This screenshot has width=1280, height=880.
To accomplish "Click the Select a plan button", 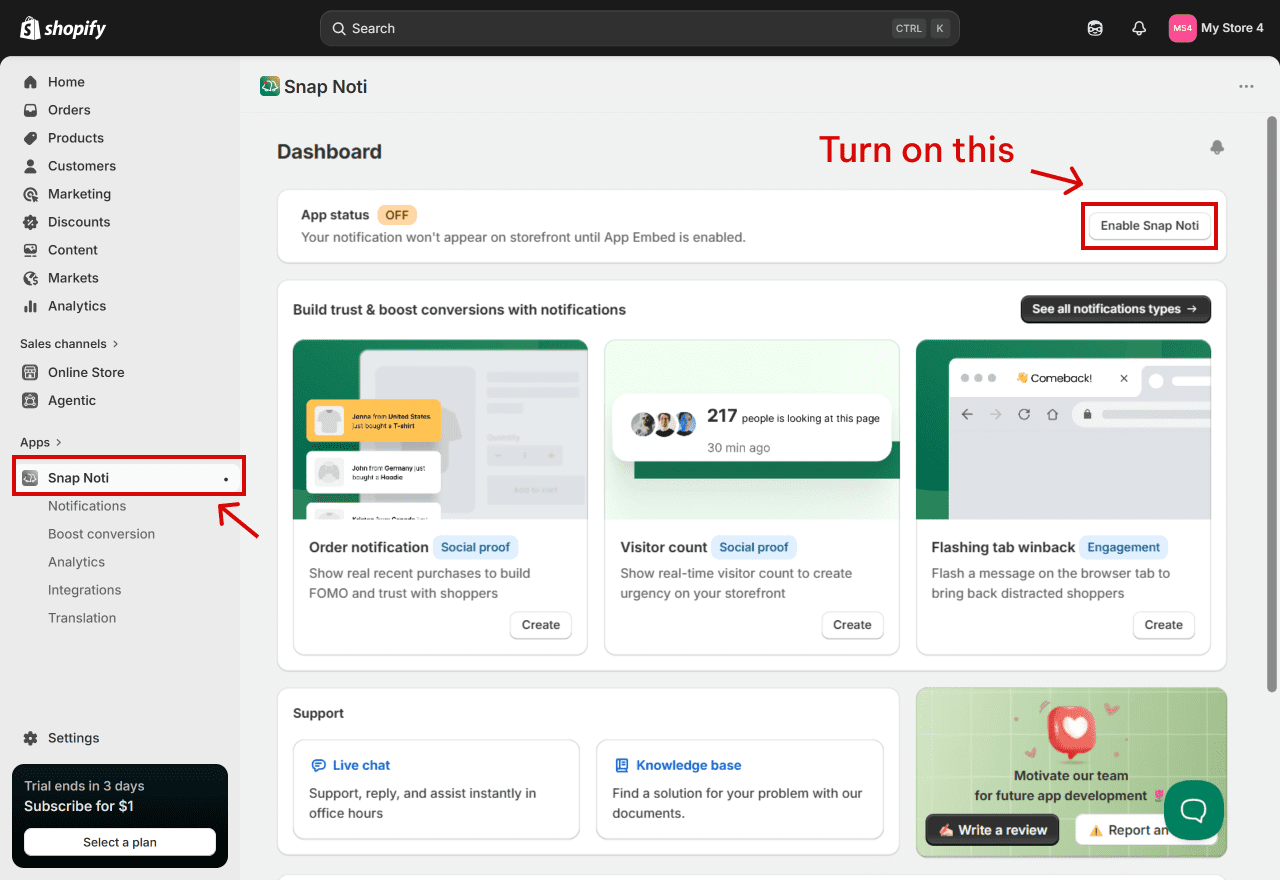I will [x=120, y=842].
